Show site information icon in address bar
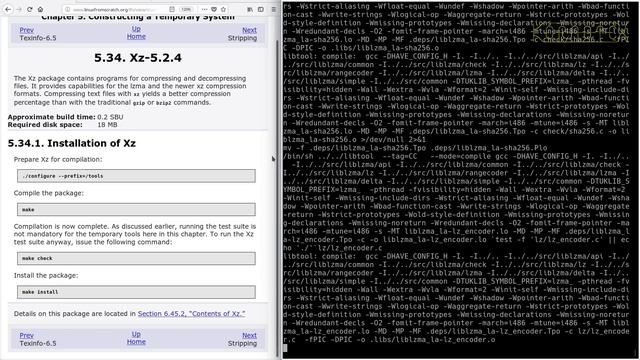Viewport: 640px width, 360px height. 68,9
